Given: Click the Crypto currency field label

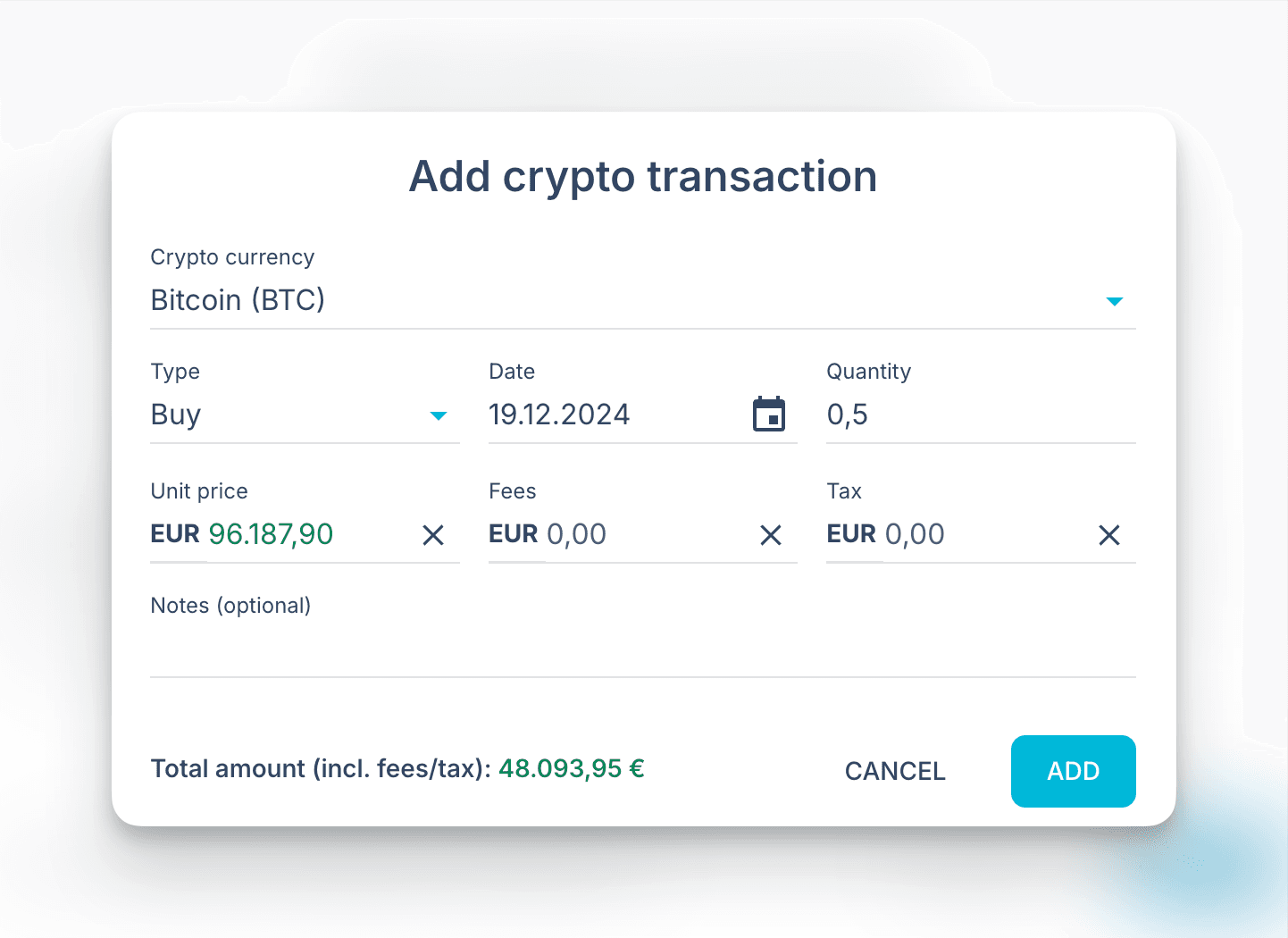Looking at the screenshot, I should (232, 257).
